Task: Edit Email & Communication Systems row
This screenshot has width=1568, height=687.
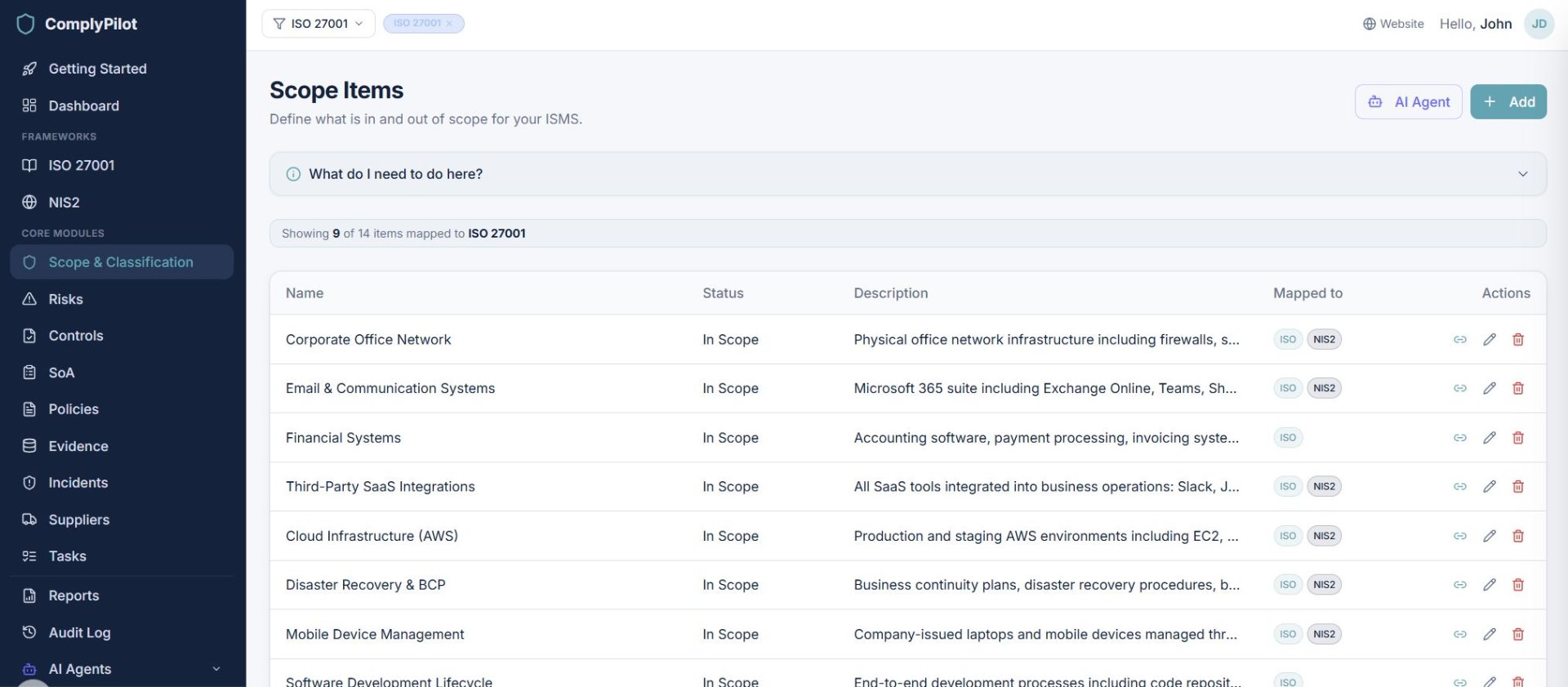Action: [x=1490, y=389]
